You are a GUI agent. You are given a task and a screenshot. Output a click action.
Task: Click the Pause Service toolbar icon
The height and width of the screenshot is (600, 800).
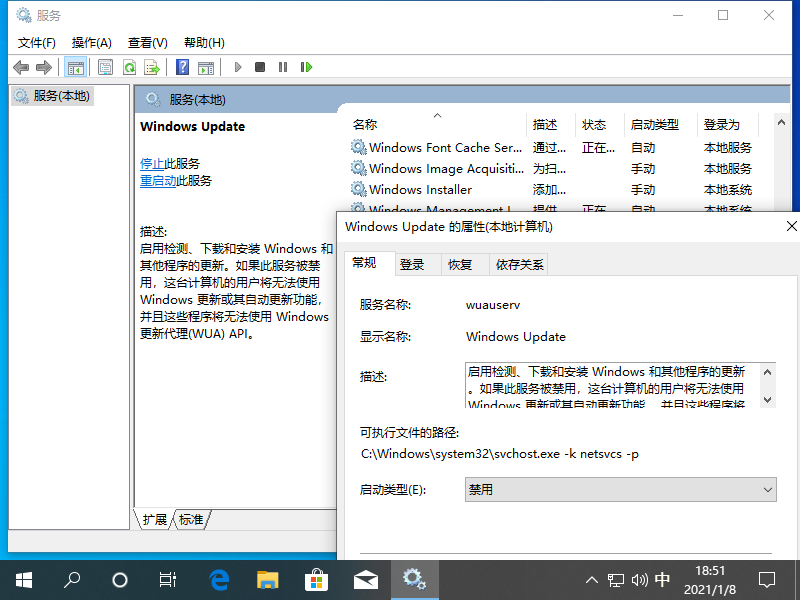[x=283, y=67]
